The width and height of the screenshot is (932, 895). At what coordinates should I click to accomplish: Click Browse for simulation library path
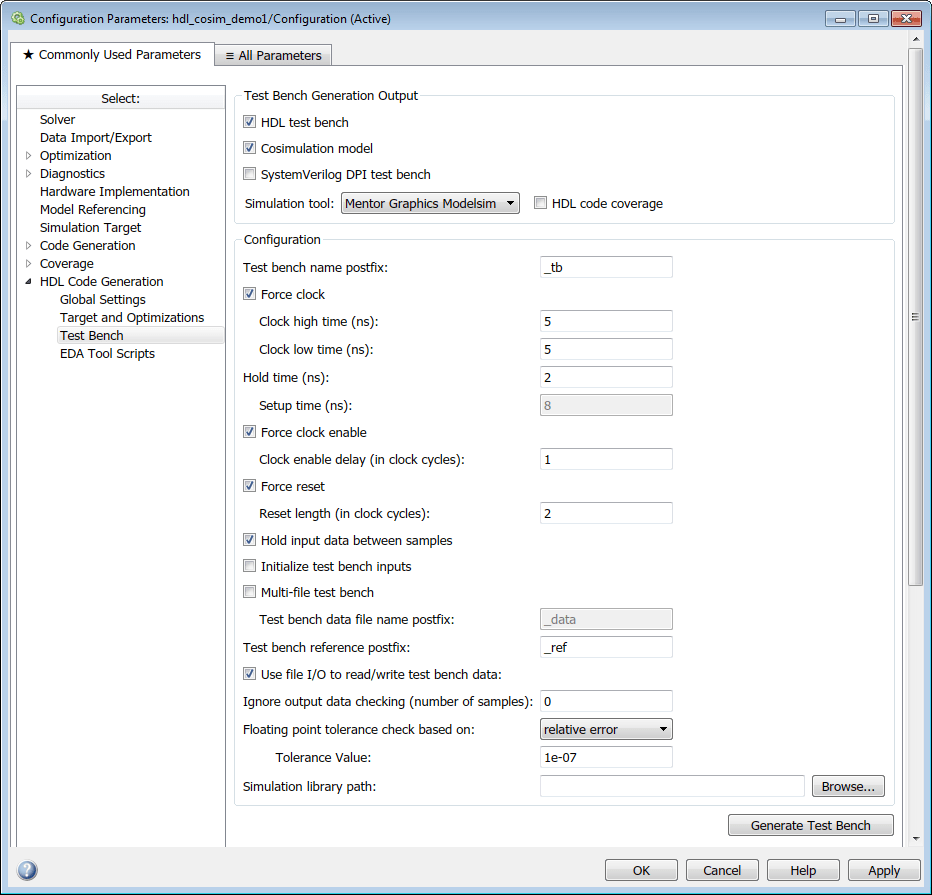click(x=848, y=786)
